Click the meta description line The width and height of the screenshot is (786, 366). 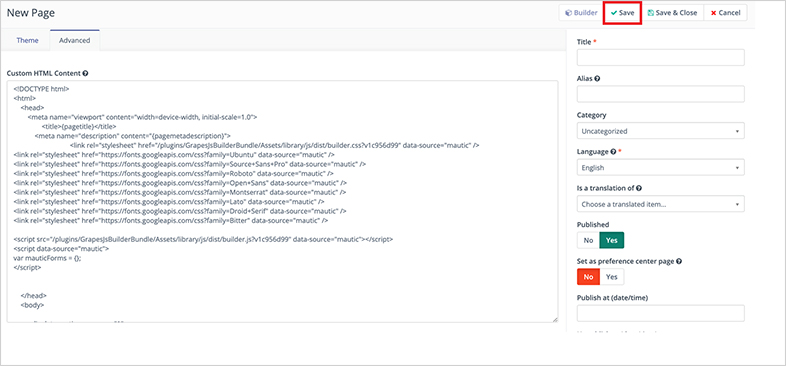point(133,135)
